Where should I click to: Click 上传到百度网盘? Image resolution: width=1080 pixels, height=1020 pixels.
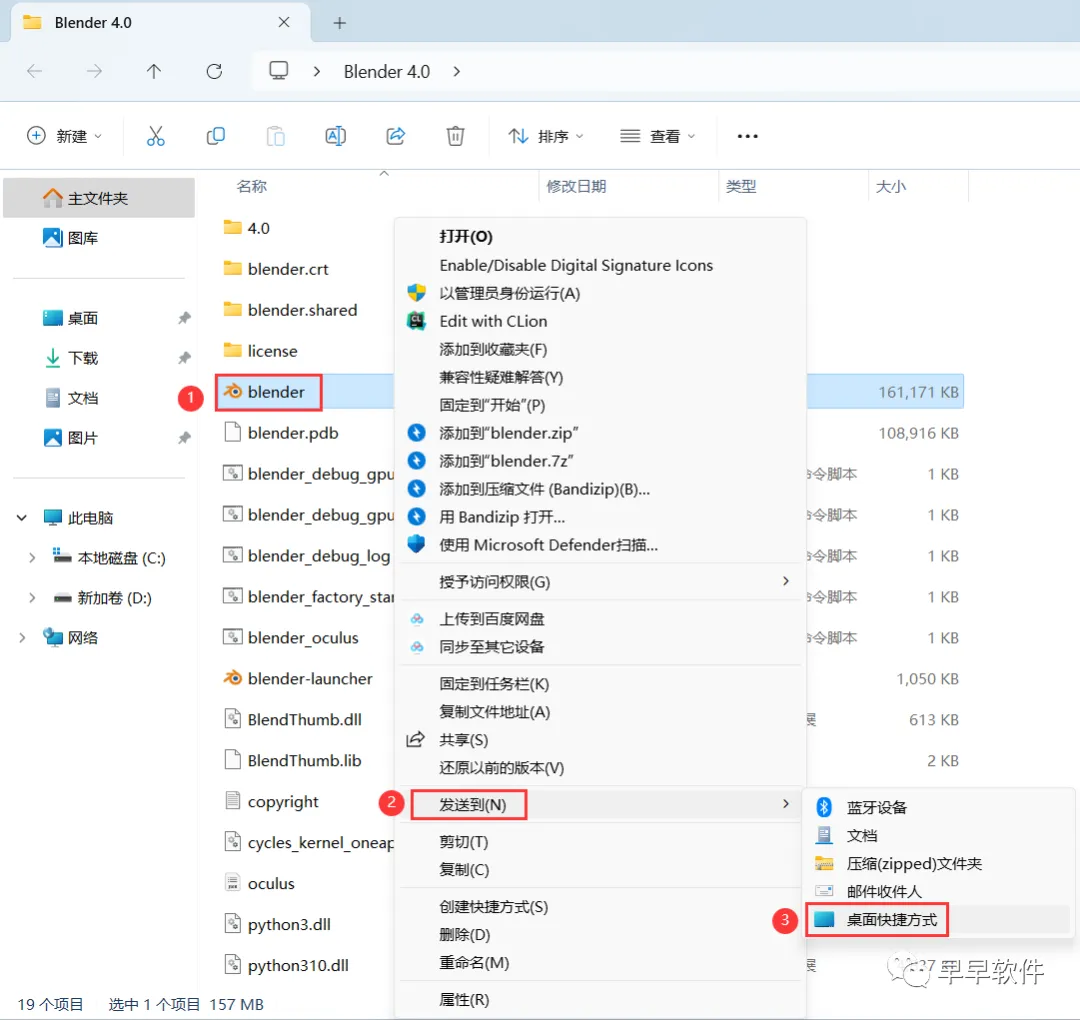(x=600, y=618)
